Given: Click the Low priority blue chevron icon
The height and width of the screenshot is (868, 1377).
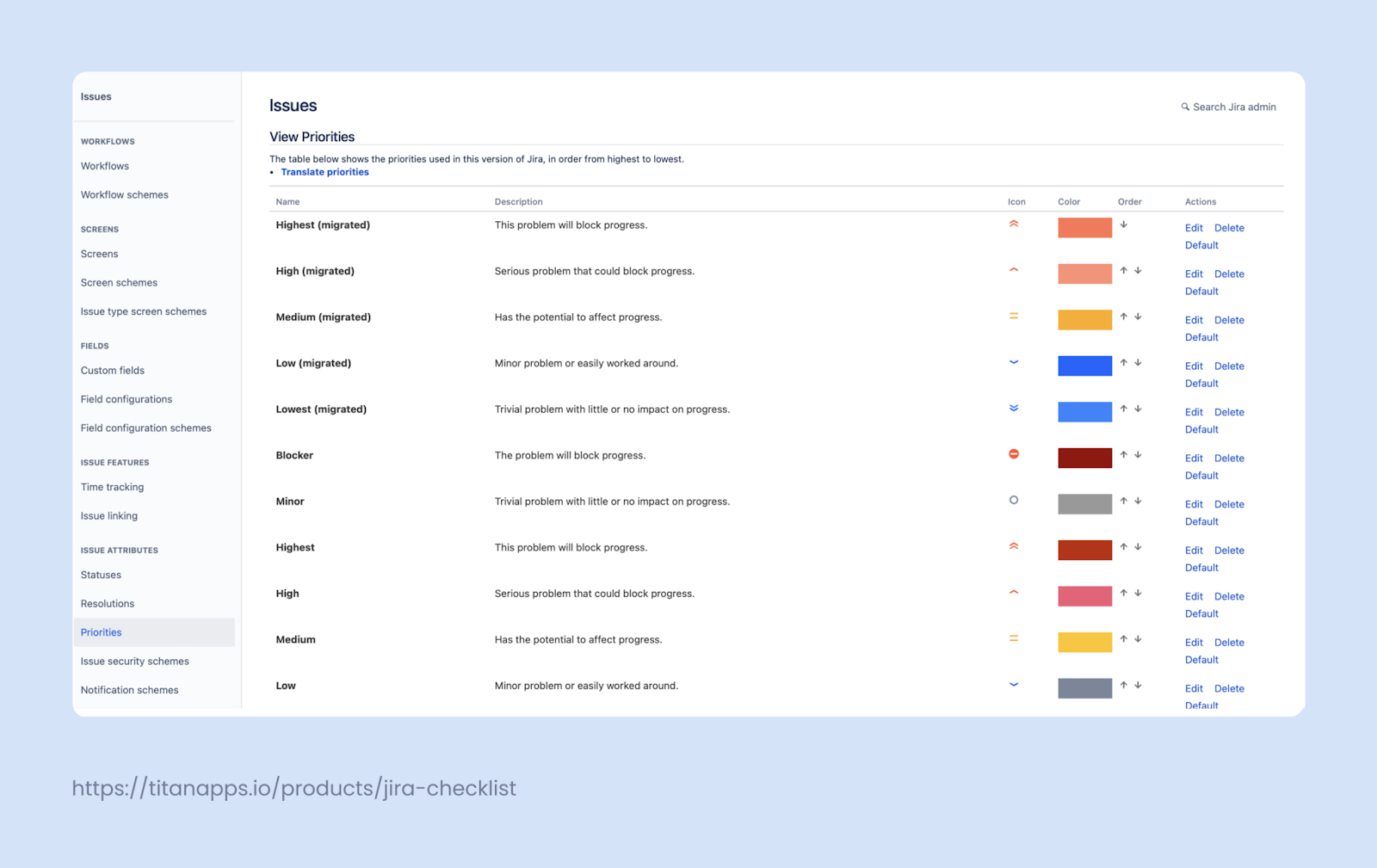Looking at the screenshot, I should [1014, 684].
